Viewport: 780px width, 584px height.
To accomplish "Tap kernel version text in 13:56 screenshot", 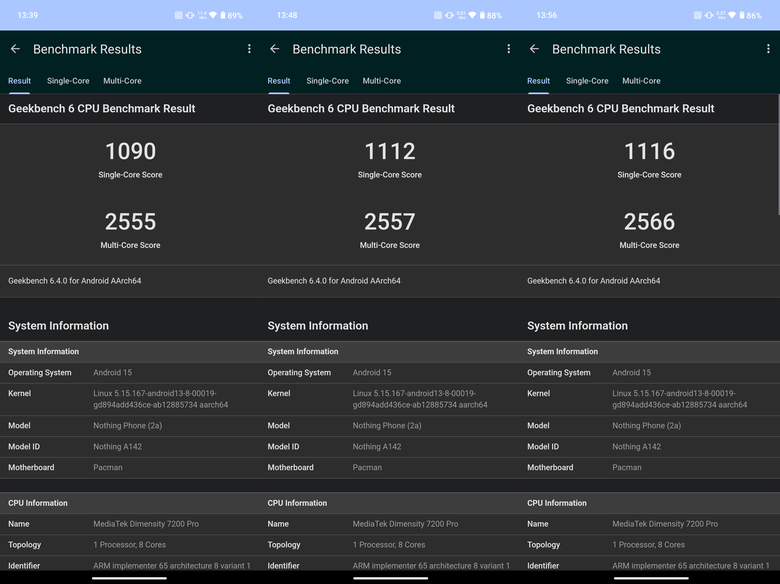I will click(680, 399).
